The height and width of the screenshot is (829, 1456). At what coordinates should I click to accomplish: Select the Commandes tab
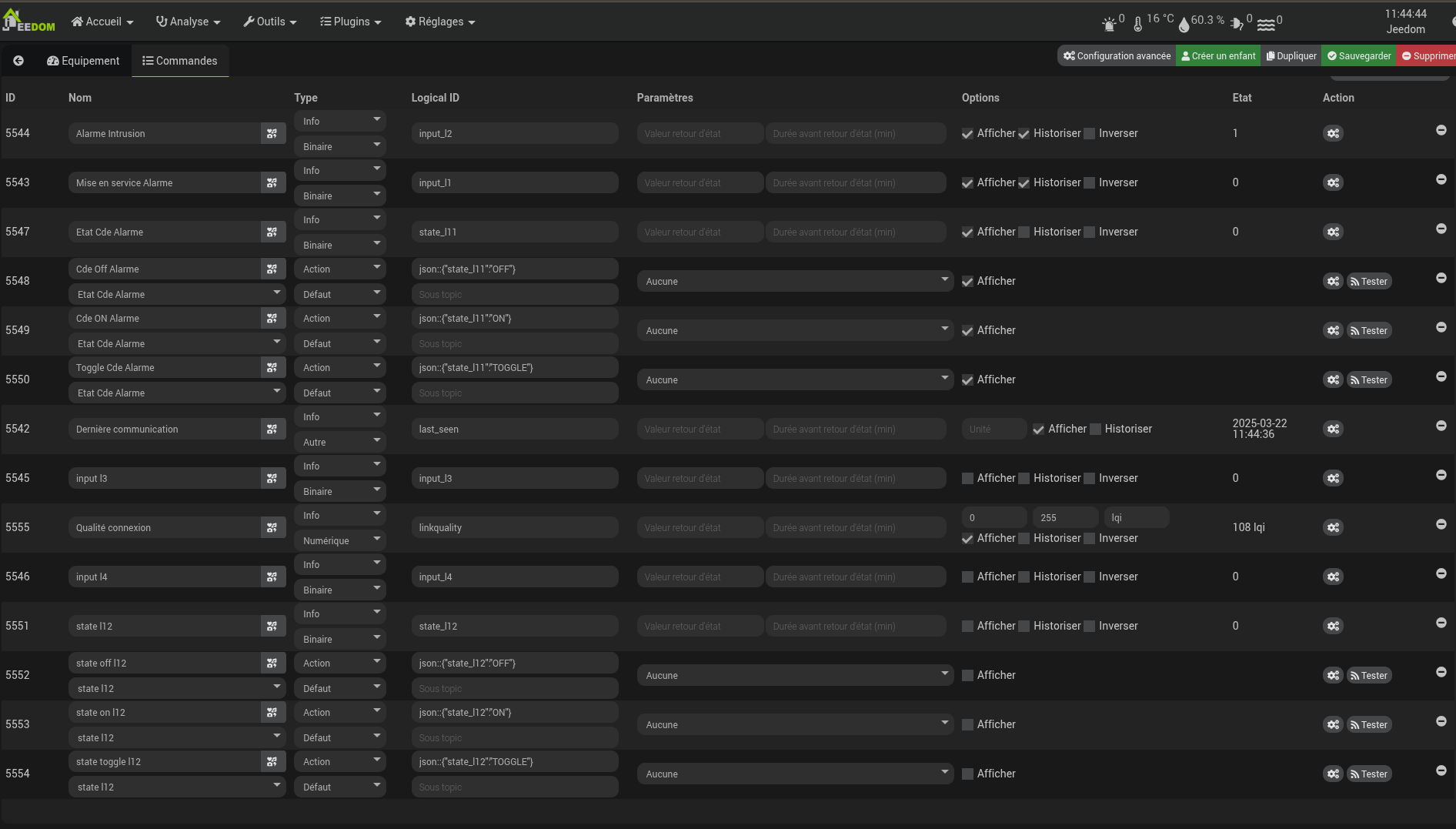180,61
